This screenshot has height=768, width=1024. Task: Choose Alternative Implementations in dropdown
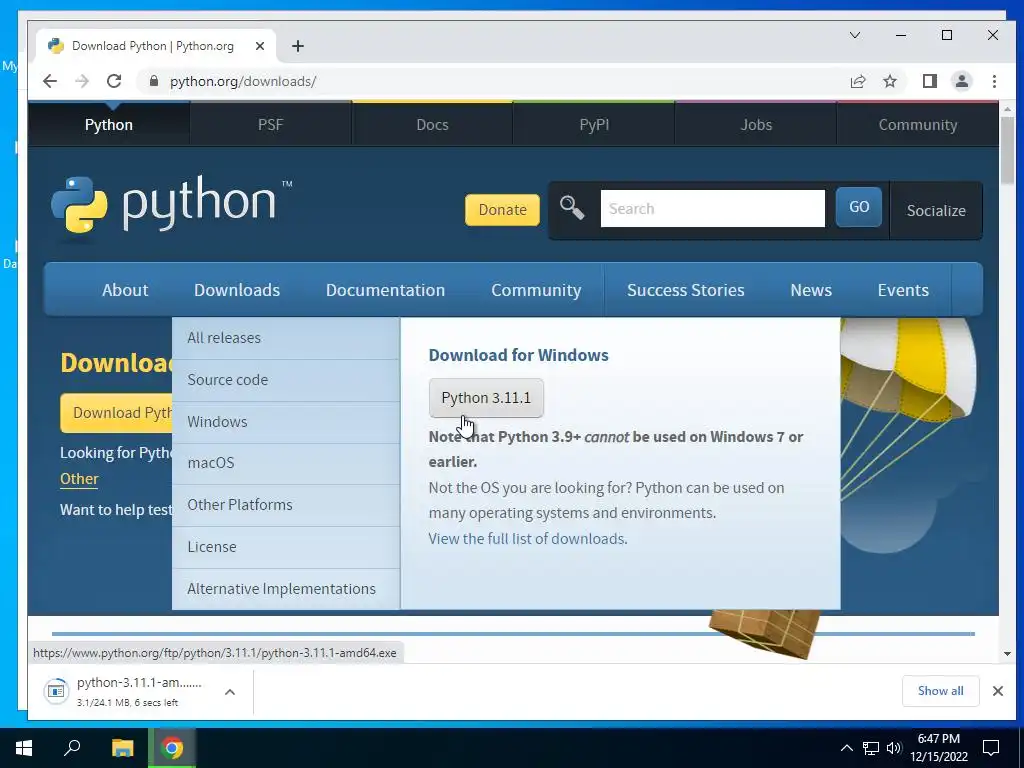(x=286, y=589)
